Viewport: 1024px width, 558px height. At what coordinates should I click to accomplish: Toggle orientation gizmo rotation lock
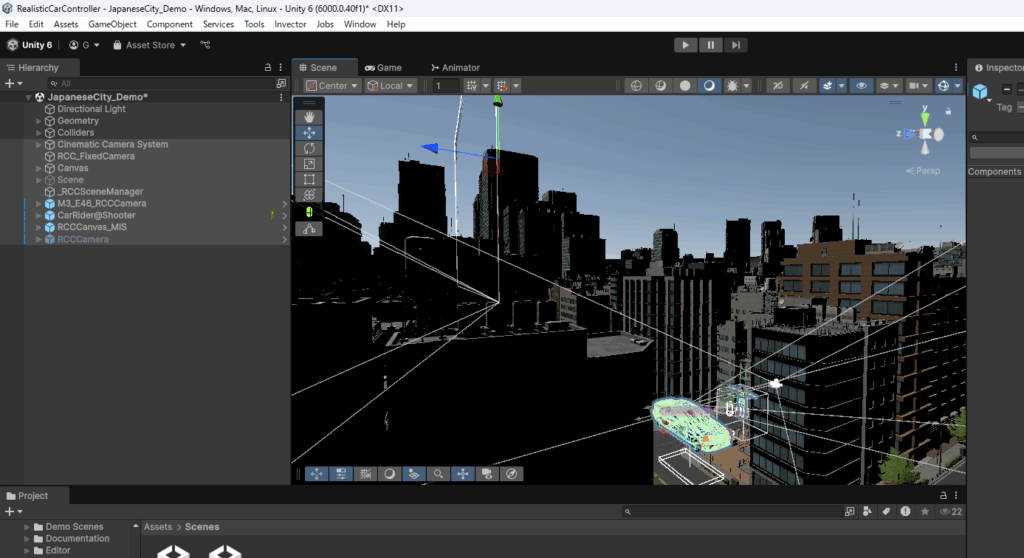coord(948,111)
